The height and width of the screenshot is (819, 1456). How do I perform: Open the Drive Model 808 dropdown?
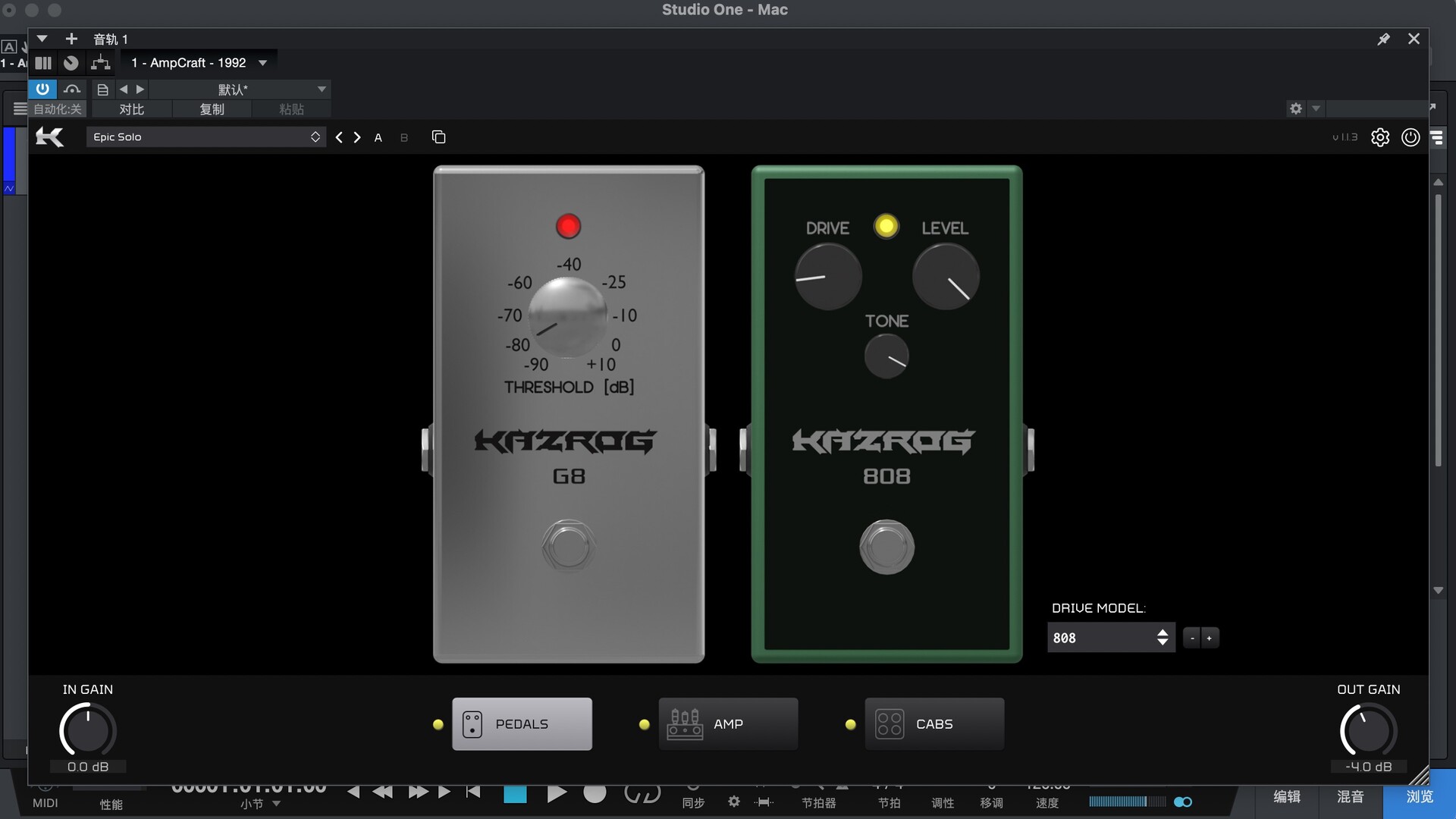point(1110,638)
